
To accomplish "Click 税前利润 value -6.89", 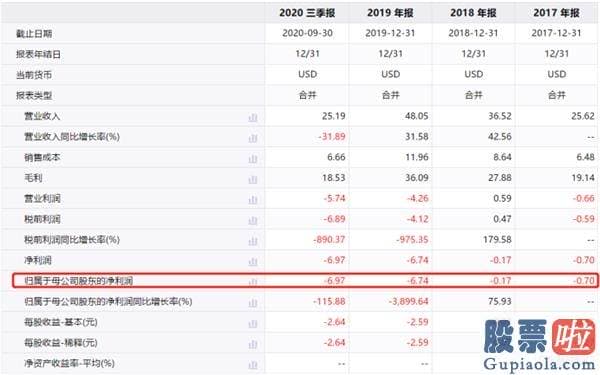I will [334, 219].
